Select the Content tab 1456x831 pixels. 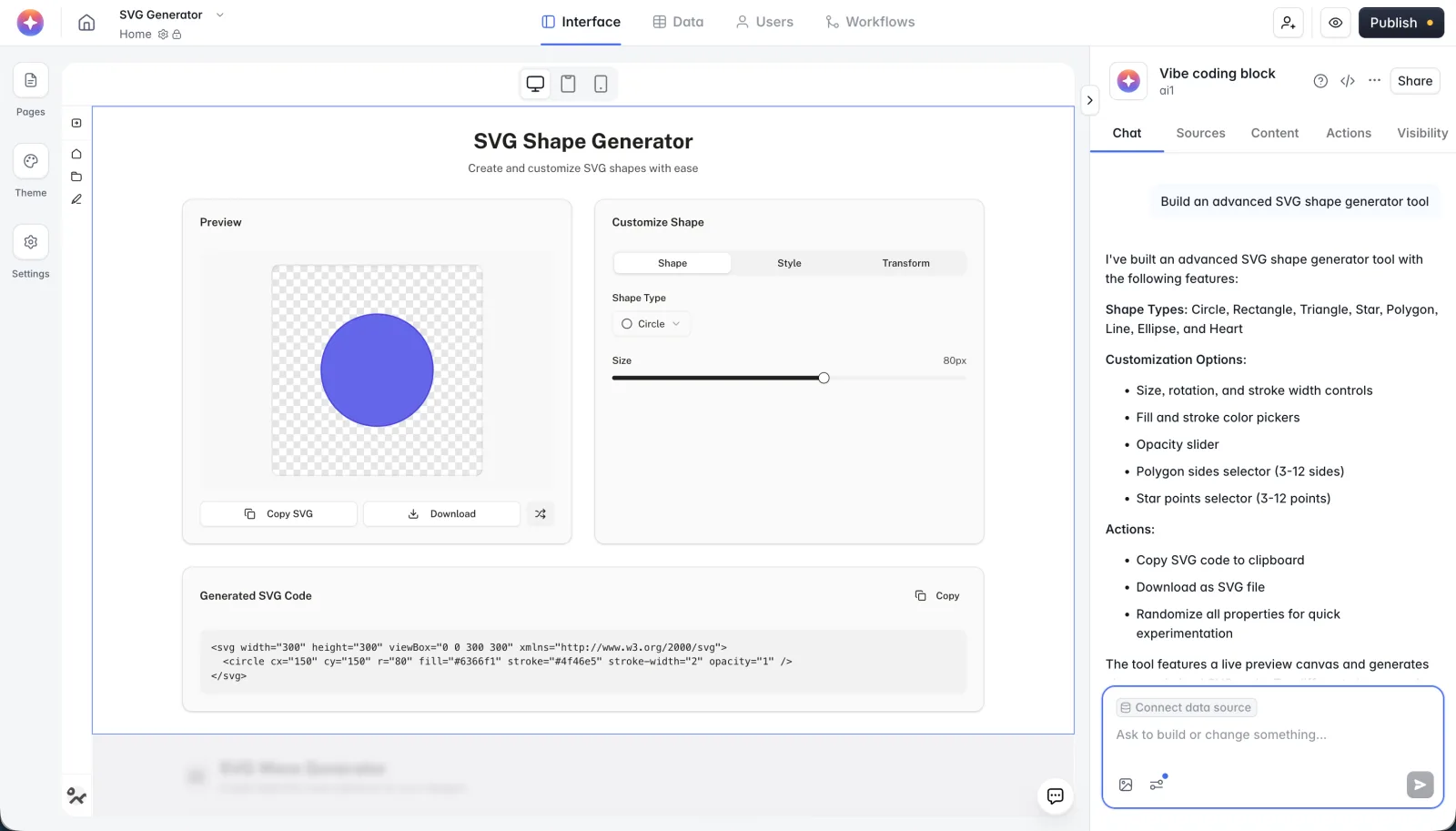[x=1274, y=133]
